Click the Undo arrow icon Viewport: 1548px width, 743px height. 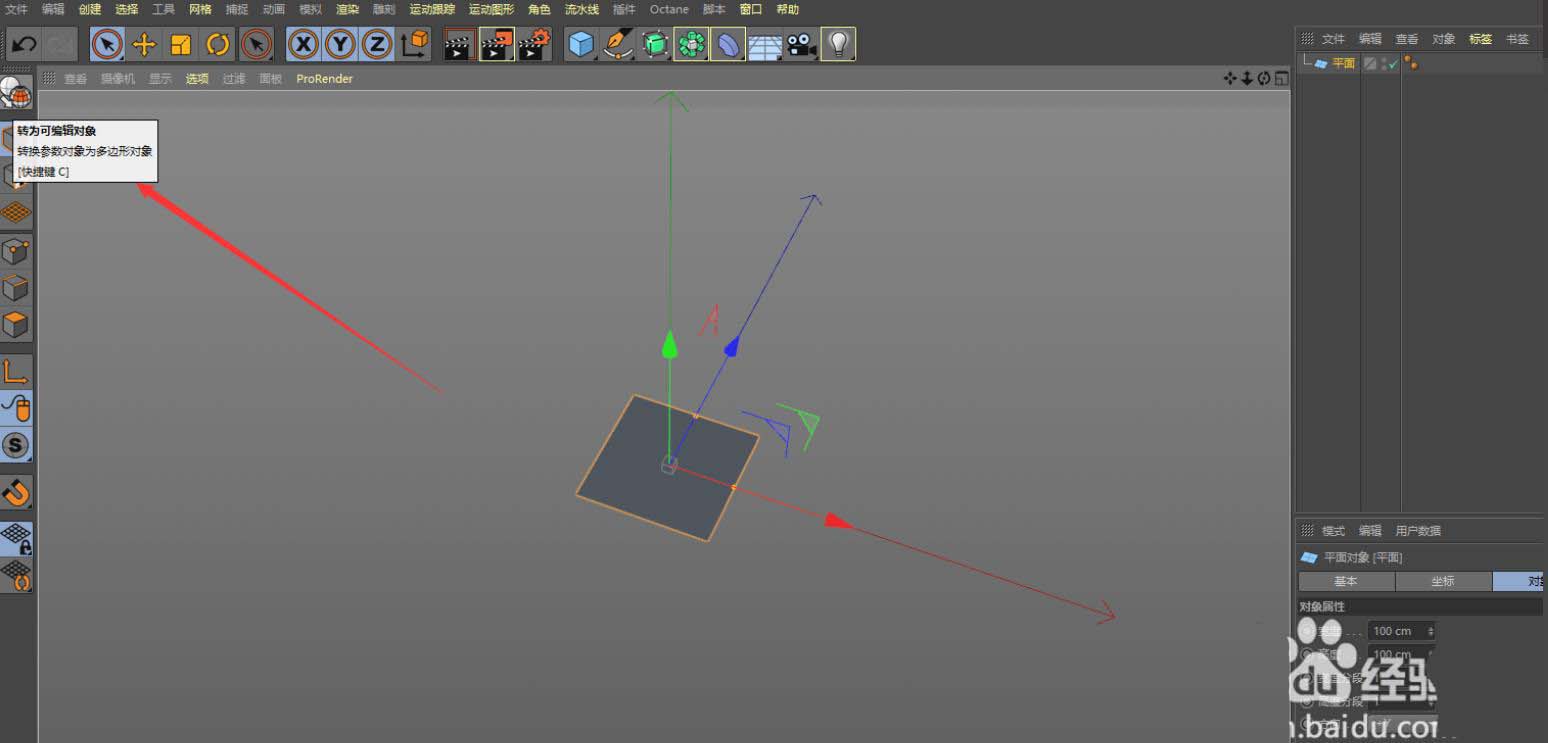(24, 45)
